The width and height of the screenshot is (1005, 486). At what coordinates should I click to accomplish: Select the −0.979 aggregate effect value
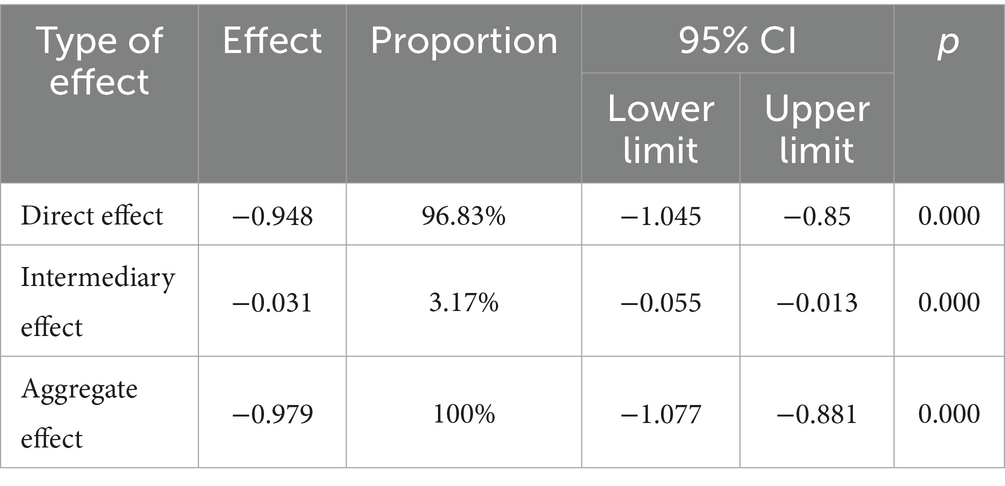click(x=272, y=414)
